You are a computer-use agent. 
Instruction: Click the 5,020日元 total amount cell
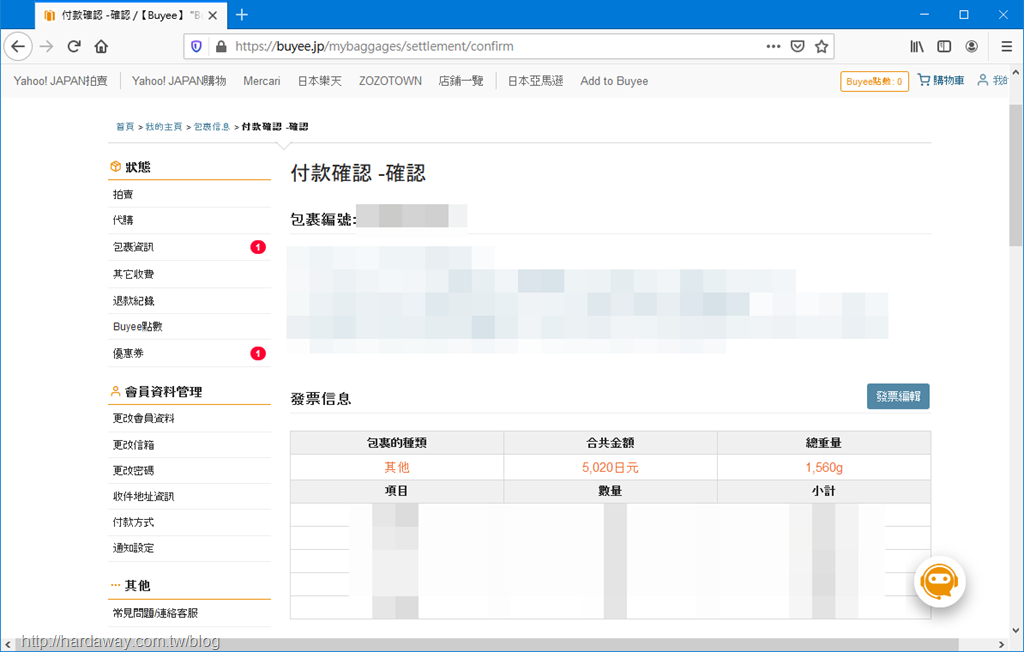[610, 467]
